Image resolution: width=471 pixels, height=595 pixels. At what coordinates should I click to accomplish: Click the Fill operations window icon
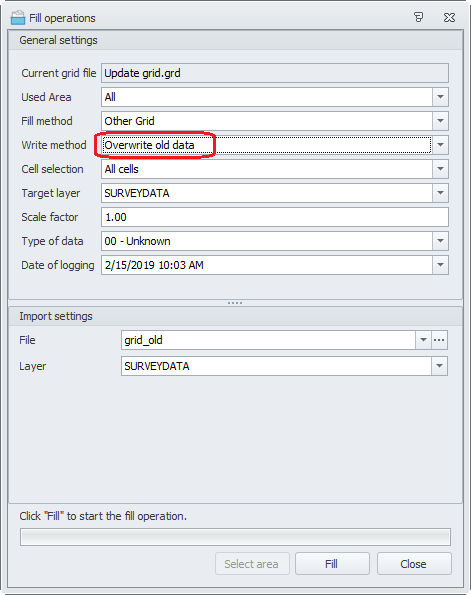[x=18, y=18]
